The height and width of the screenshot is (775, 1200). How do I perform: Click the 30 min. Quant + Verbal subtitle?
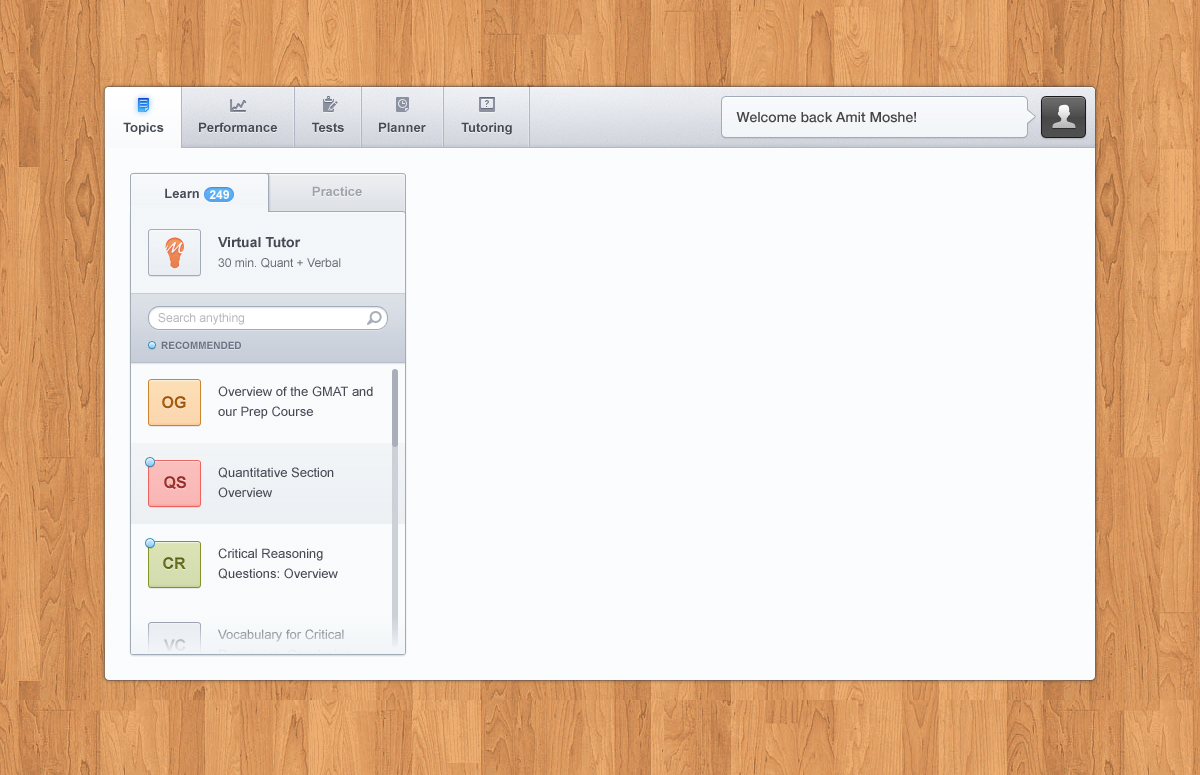click(x=279, y=263)
